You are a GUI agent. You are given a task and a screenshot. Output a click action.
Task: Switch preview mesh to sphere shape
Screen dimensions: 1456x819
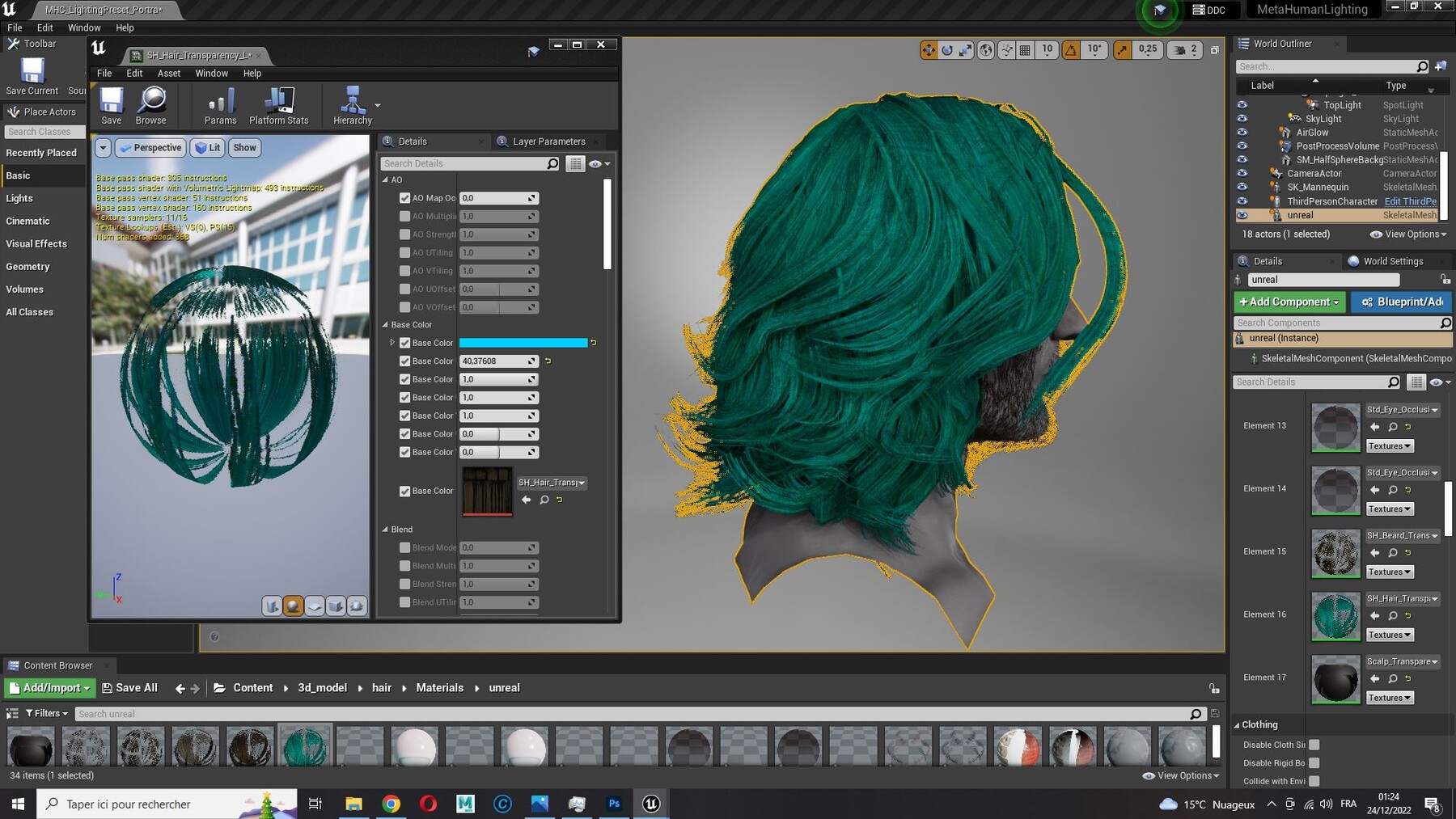pos(294,606)
